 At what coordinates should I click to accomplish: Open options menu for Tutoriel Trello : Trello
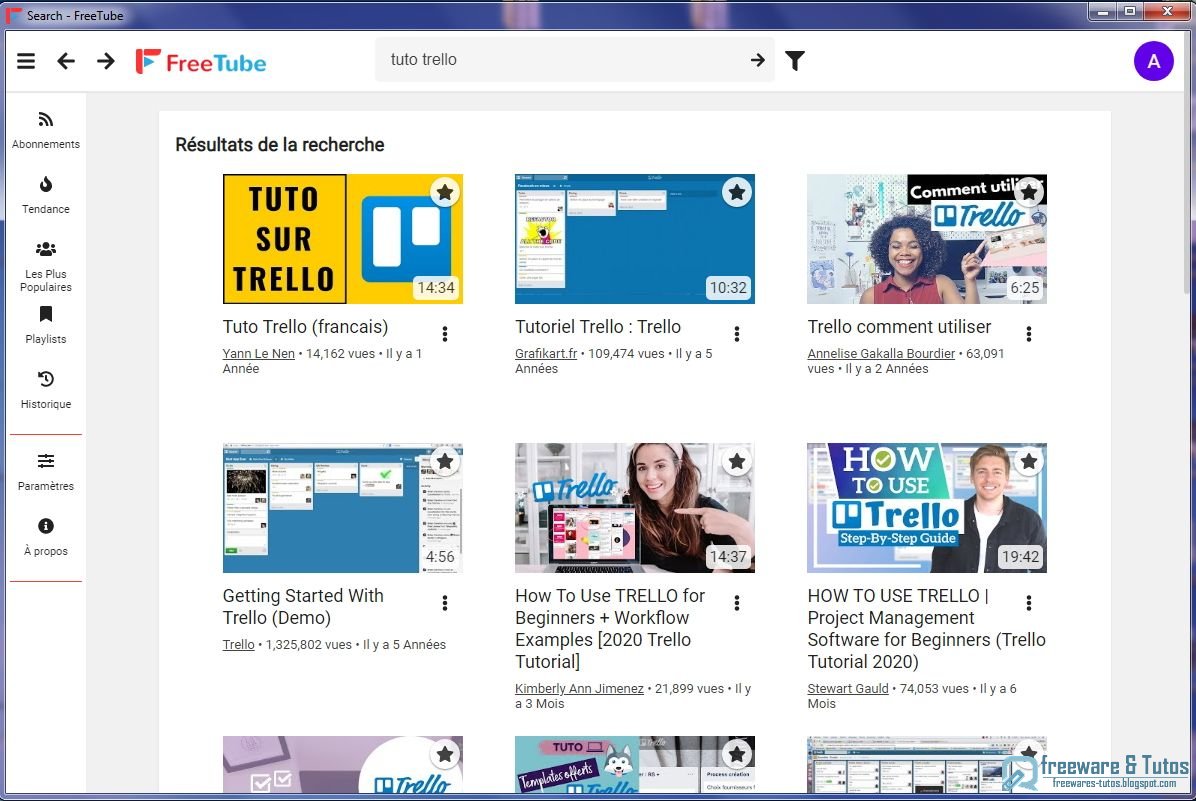(x=736, y=333)
